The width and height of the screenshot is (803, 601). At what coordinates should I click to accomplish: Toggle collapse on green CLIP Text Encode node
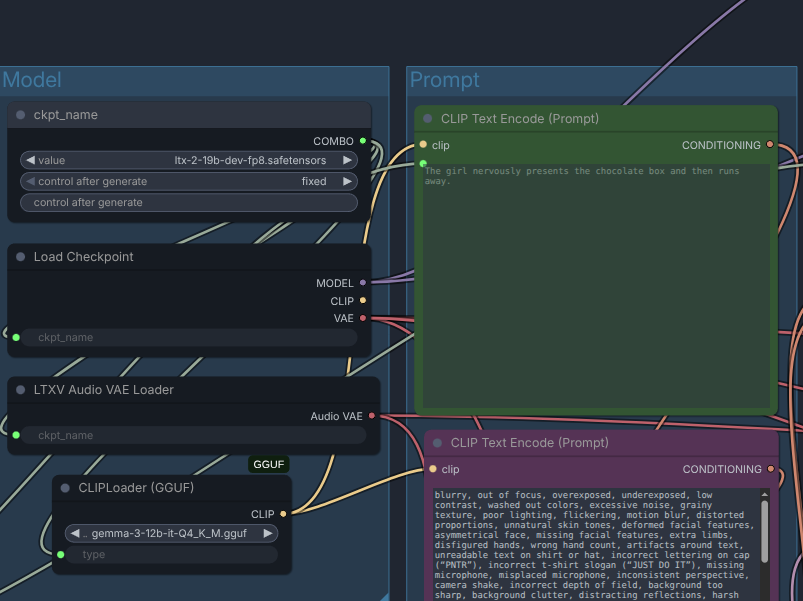coord(428,119)
